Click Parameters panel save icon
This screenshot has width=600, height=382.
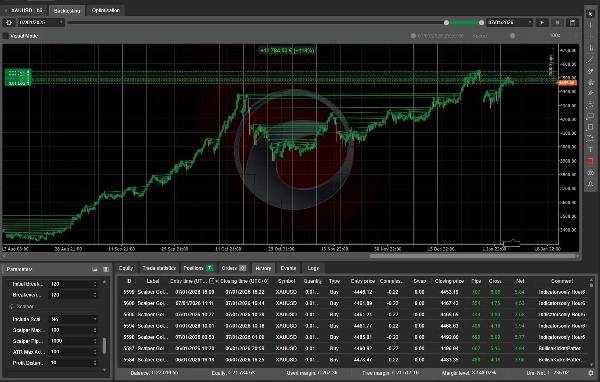click(x=106, y=269)
